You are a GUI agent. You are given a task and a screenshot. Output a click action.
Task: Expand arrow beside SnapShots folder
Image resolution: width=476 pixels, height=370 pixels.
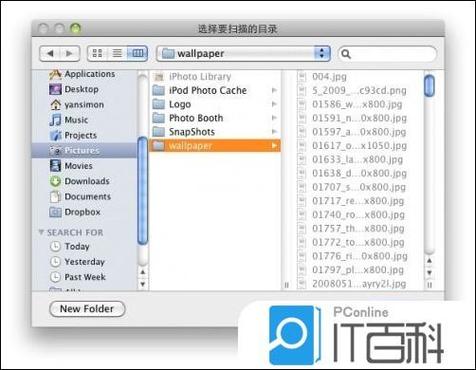(274, 132)
